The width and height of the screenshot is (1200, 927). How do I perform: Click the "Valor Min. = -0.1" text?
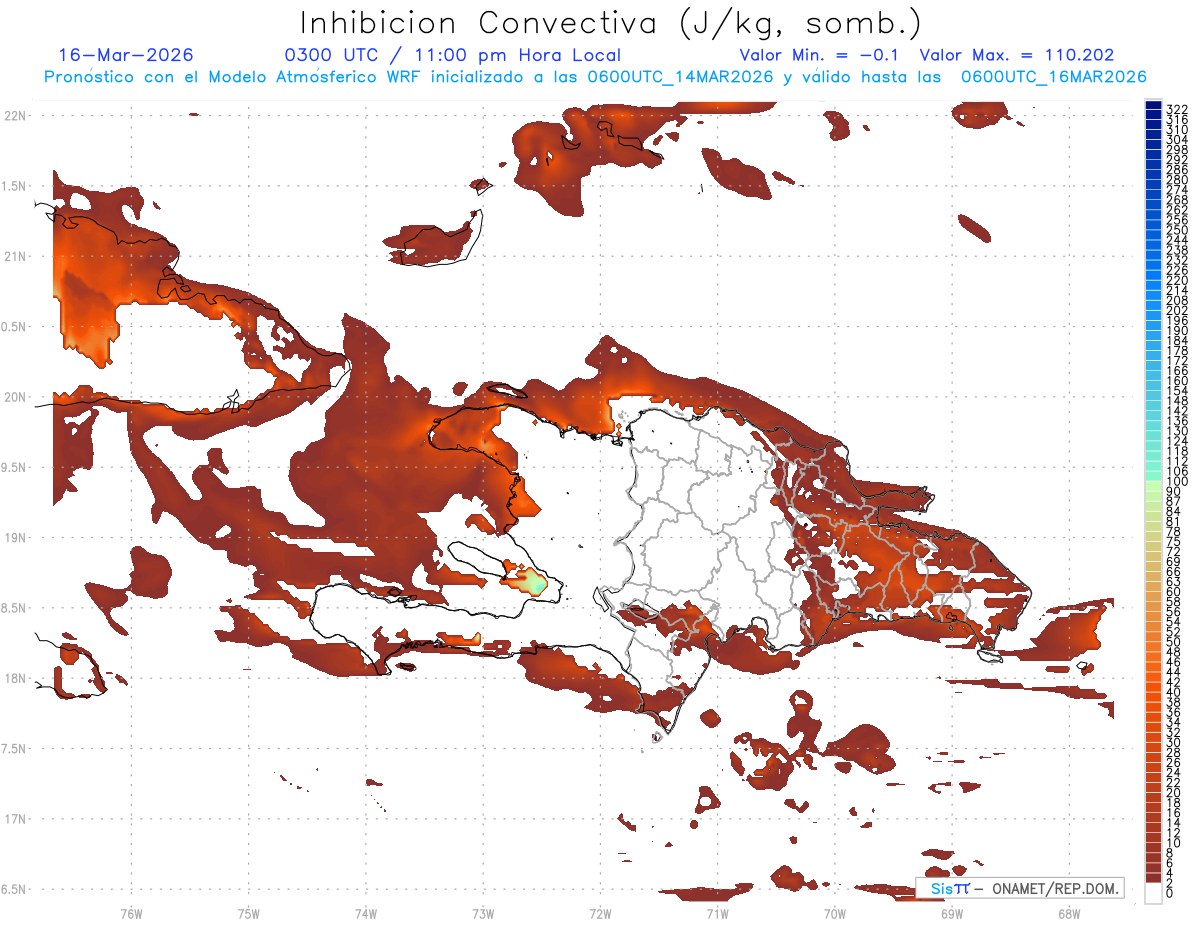tap(819, 55)
